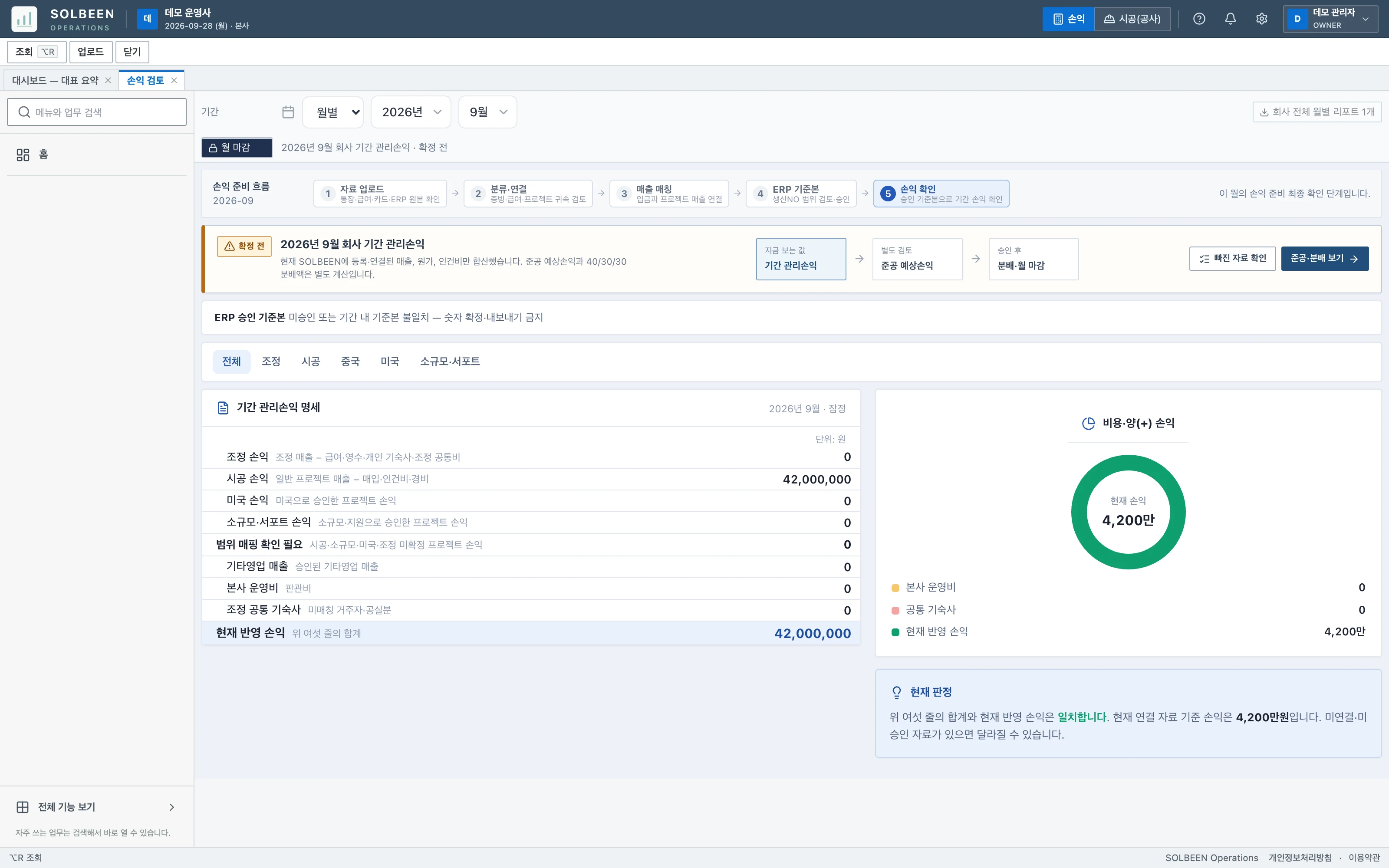Download 회사 전체 월별 리포트 1개
Viewport: 1389px width, 868px height.
tap(1317, 112)
